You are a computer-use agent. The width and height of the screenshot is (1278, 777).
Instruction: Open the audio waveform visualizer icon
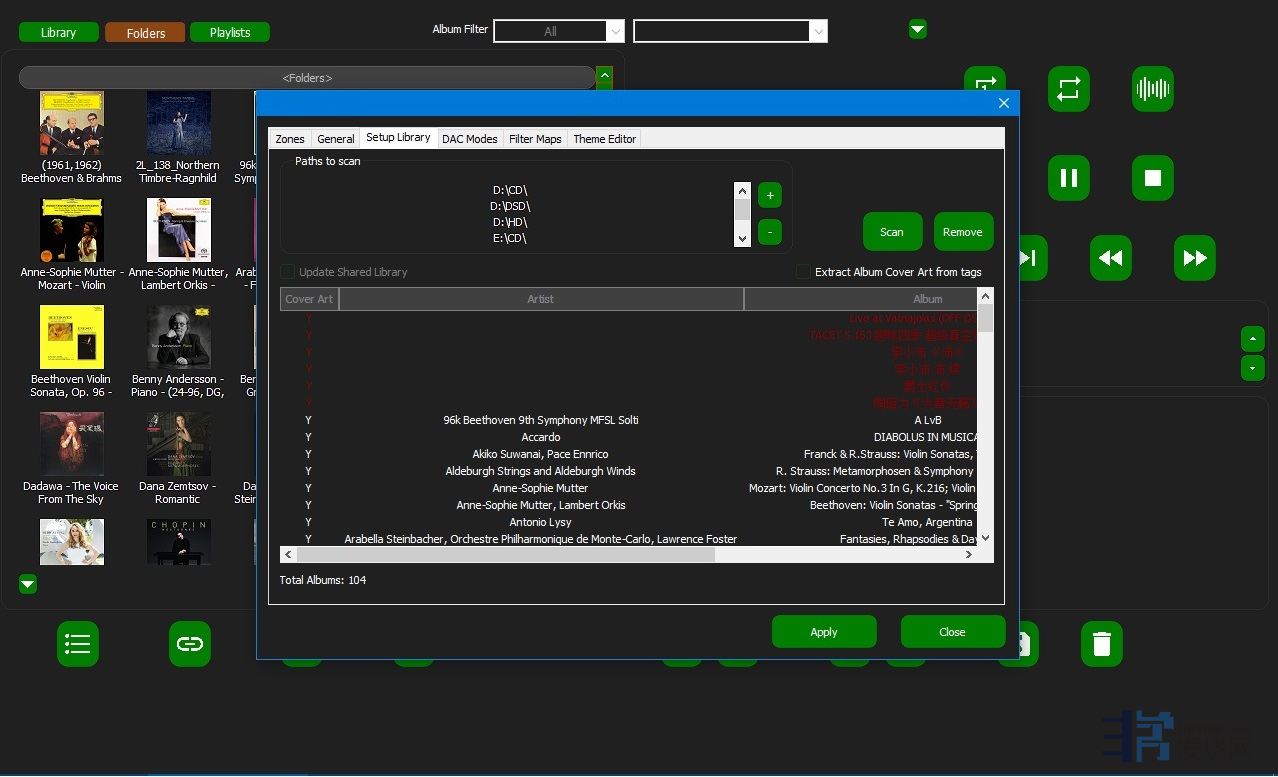[1152, 89]
